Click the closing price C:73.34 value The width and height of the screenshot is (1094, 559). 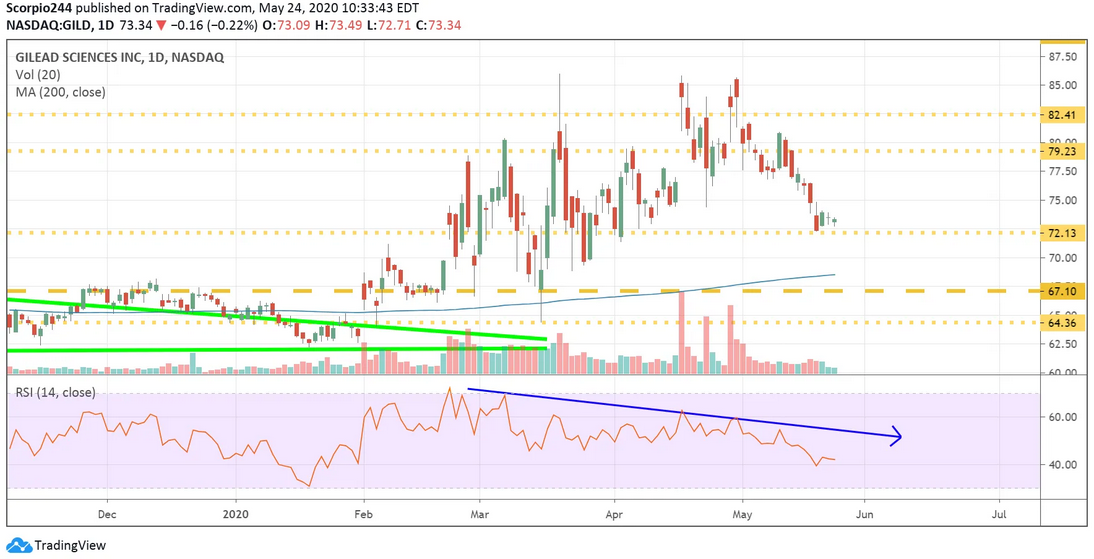pyautogui.click(x=439, y=26)
